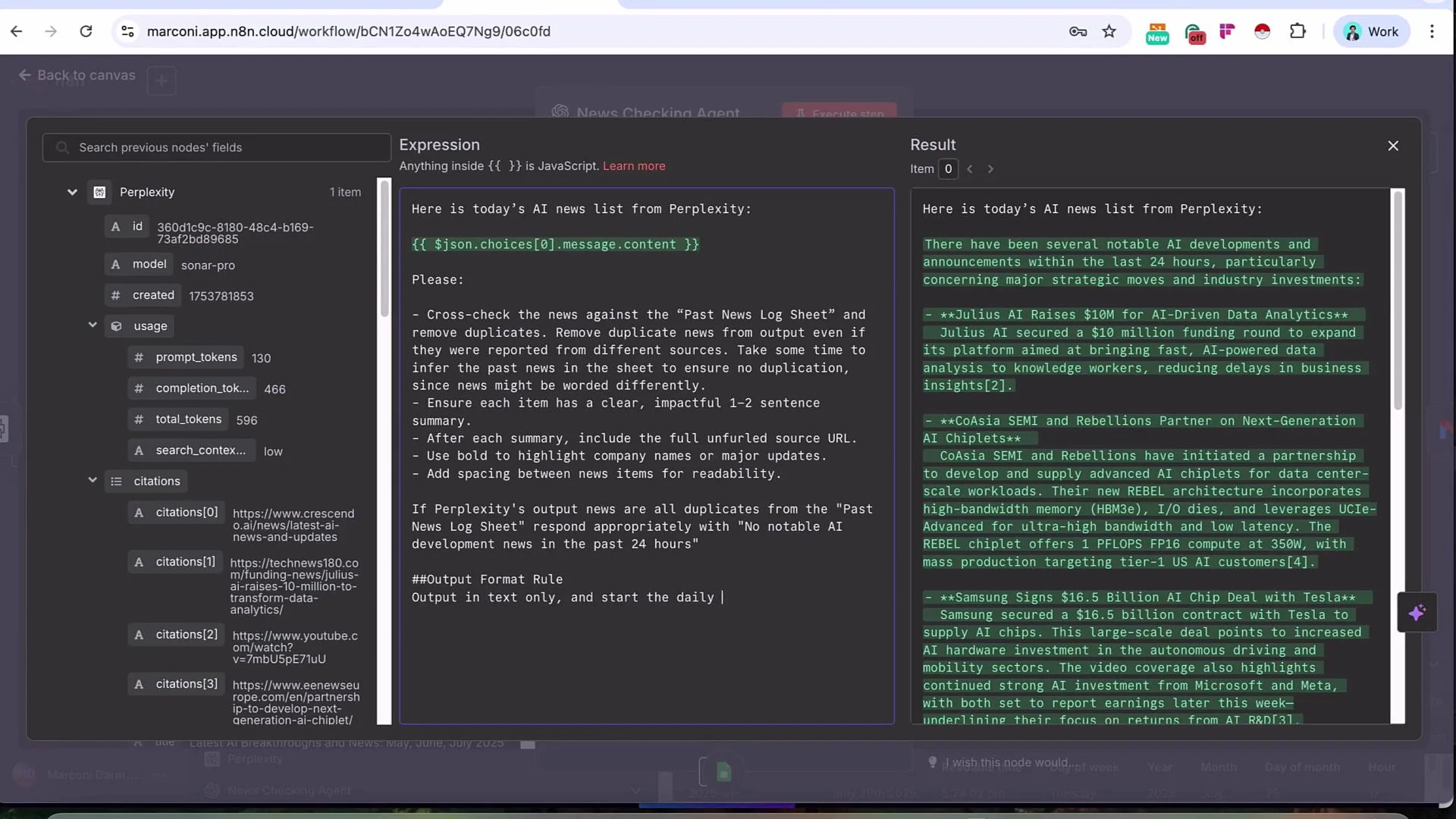Open the Work profile menu

pos(1371,31)
